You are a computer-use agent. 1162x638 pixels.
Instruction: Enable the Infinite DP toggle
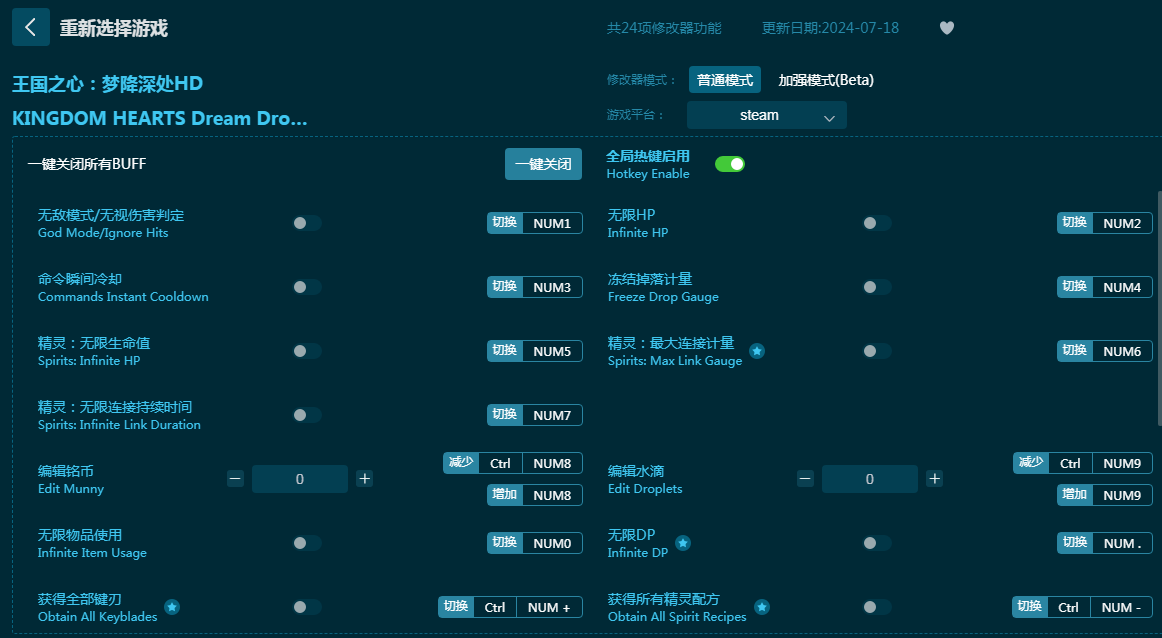[x=877, y=543]
